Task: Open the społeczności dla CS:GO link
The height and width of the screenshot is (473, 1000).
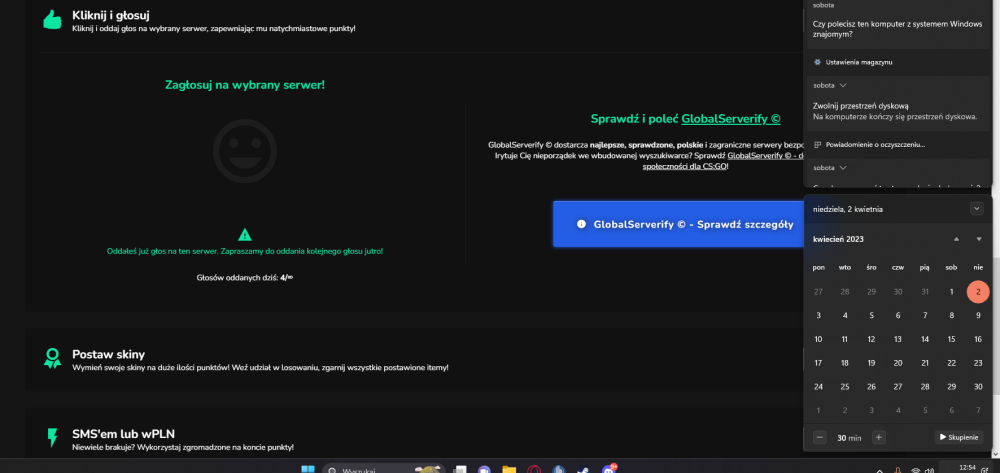Action: click(x=684, y=166)
